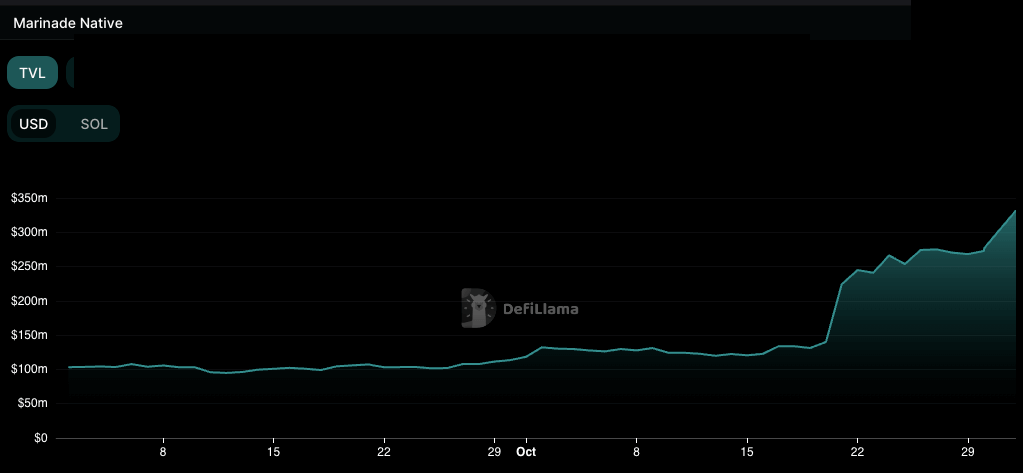Screen dimensions: 1023x473
Task: Click the Oct date label
Action: click(x=525, y=451)
